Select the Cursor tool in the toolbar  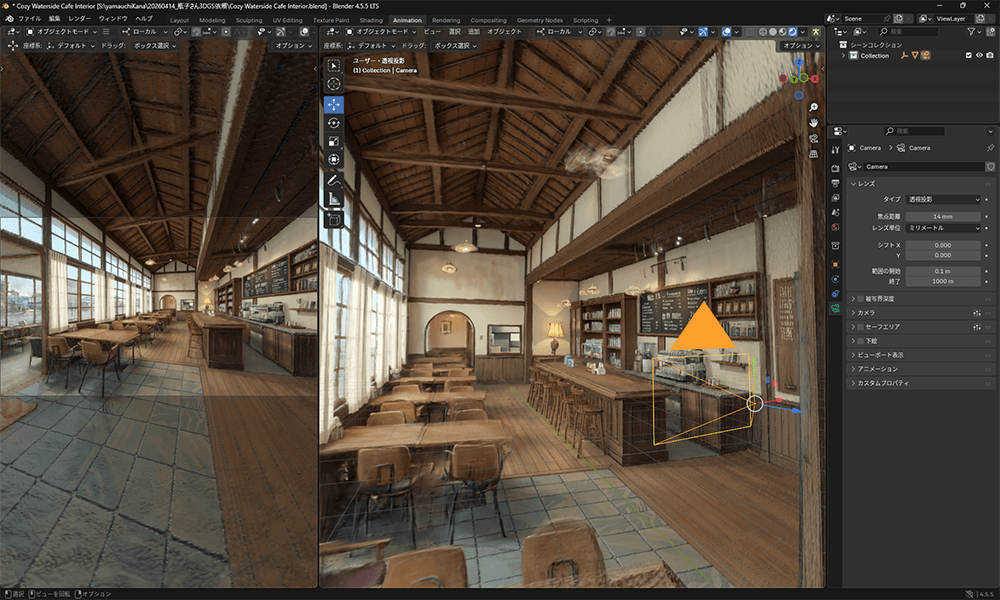334,84
